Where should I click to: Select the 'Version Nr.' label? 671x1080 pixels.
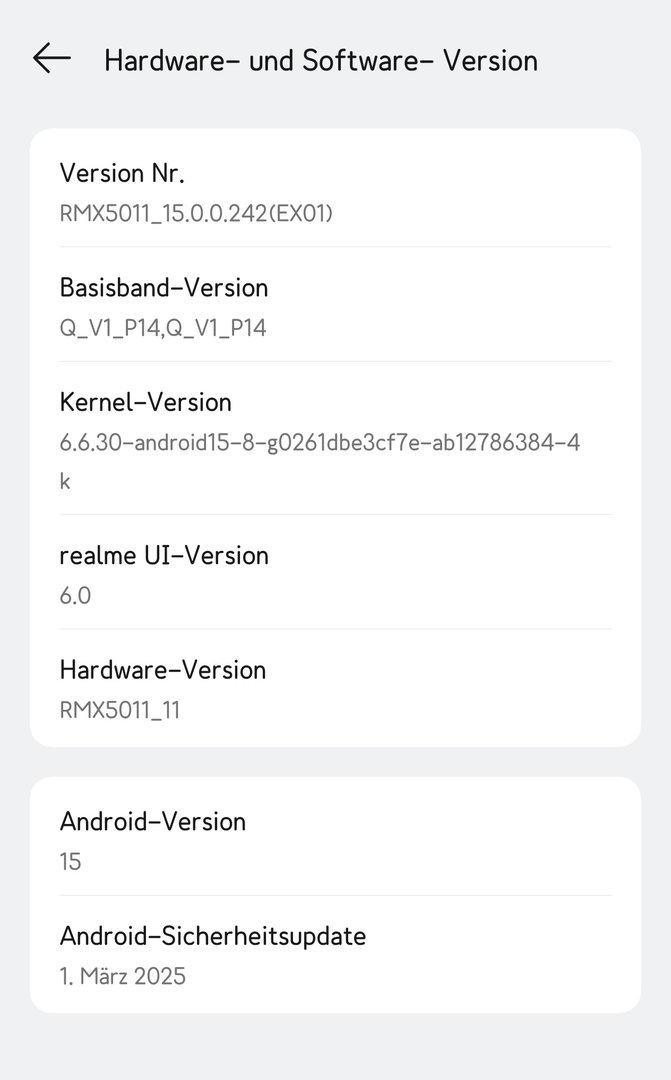pyautogui.click(x=122, y=173)
